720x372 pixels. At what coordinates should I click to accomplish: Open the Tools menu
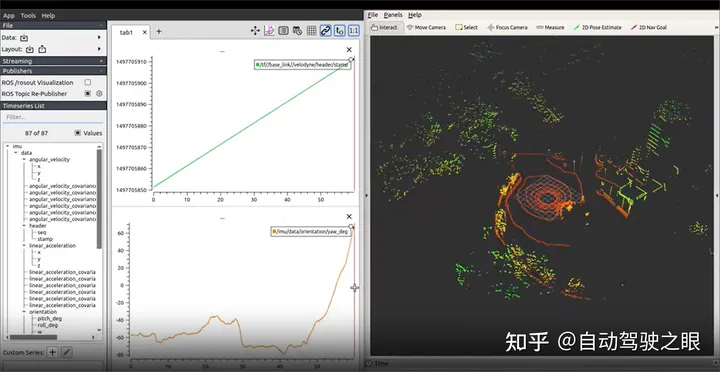pos(28,16)
